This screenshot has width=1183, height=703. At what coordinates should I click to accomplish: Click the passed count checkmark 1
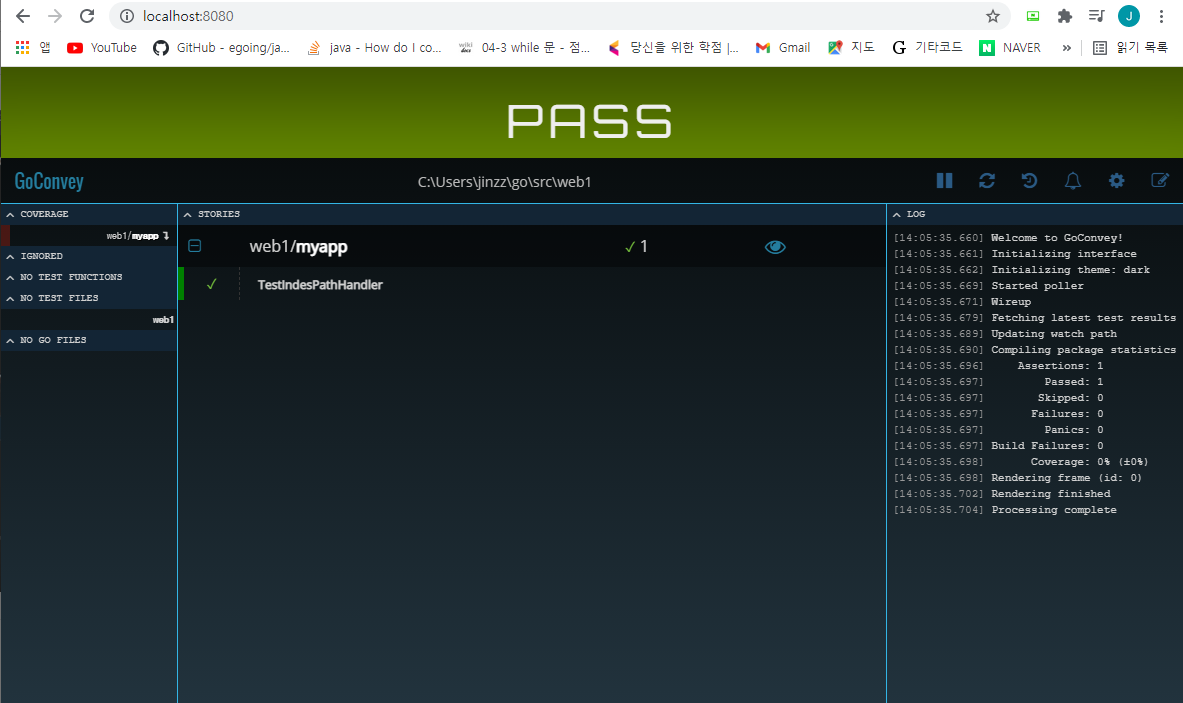pos(636,247)
